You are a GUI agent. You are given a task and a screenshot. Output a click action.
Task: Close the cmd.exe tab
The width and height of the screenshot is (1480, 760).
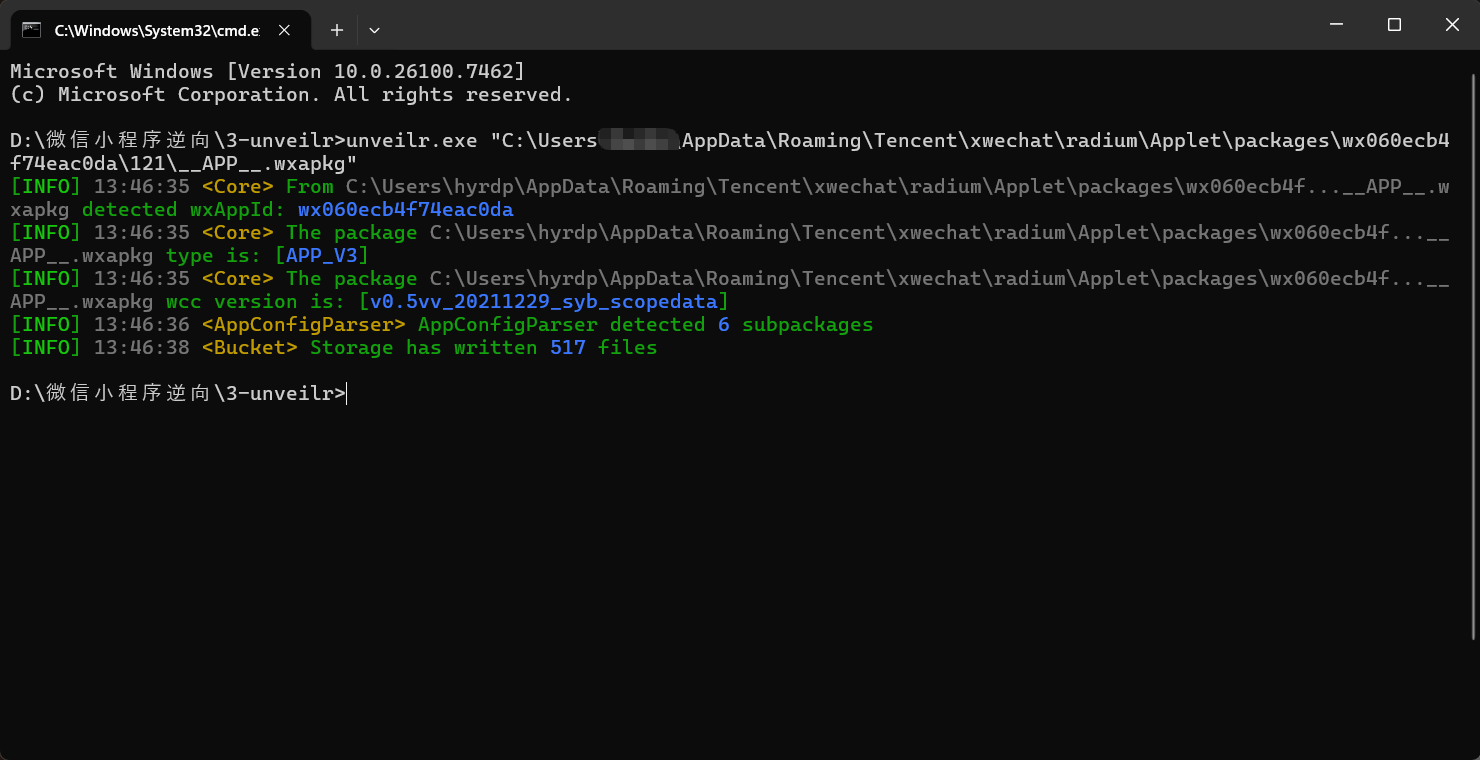[284, 30]
